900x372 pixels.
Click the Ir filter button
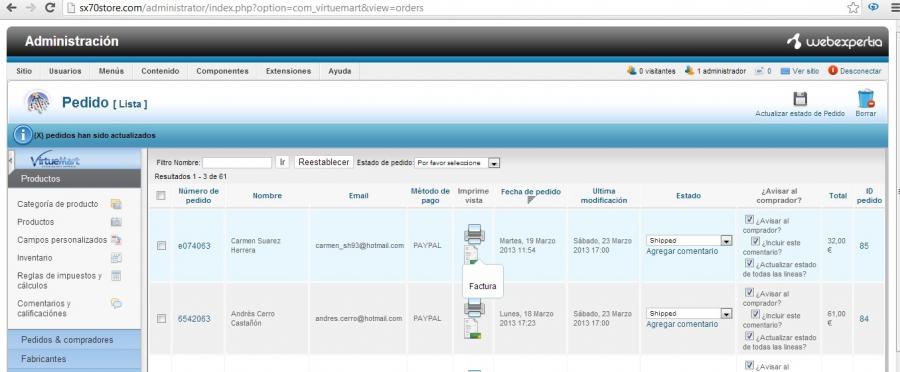[282, 162]
